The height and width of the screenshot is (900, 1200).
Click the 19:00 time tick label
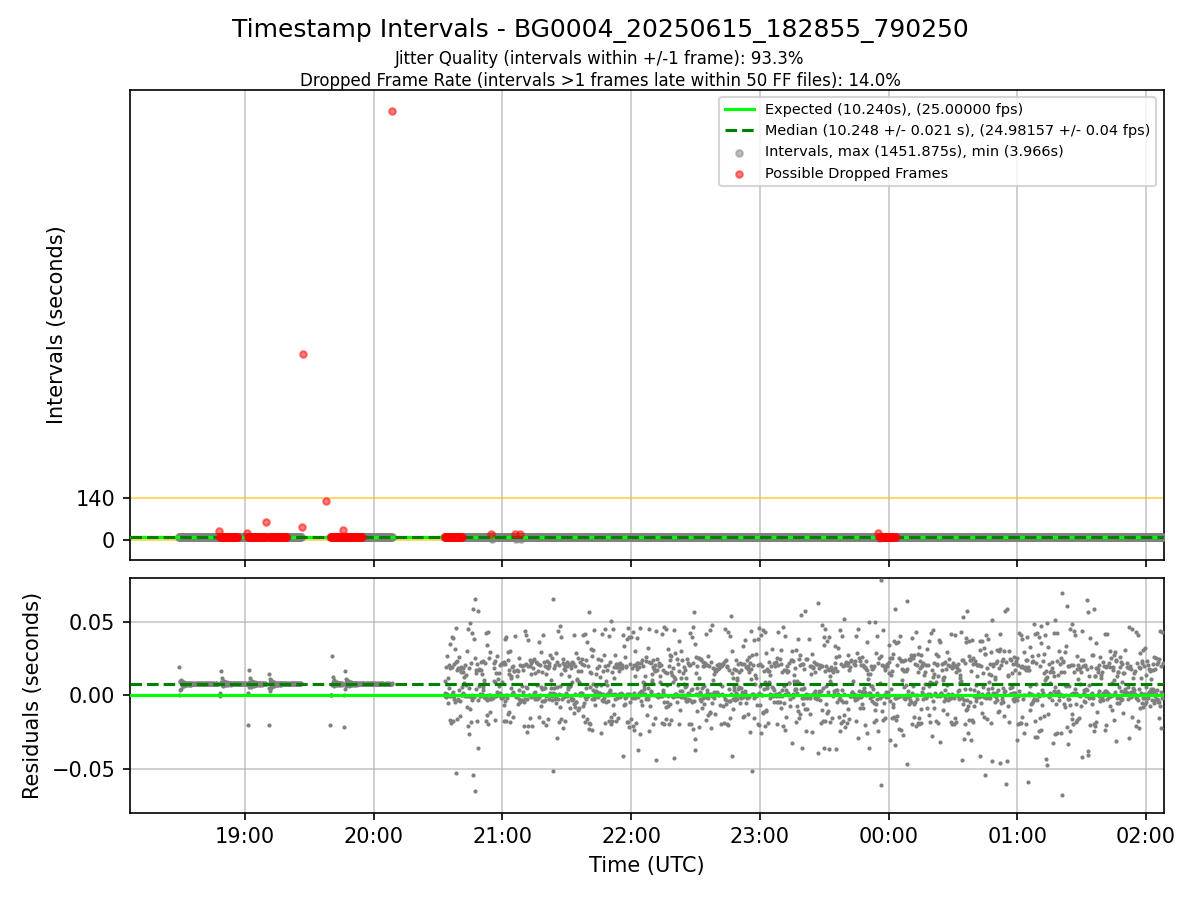click(x=245, y=834)
